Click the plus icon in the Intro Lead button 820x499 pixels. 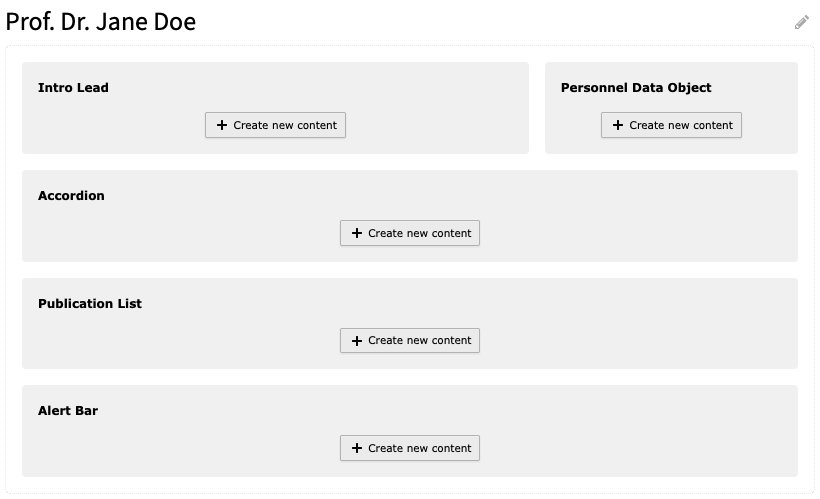point(221,126)
